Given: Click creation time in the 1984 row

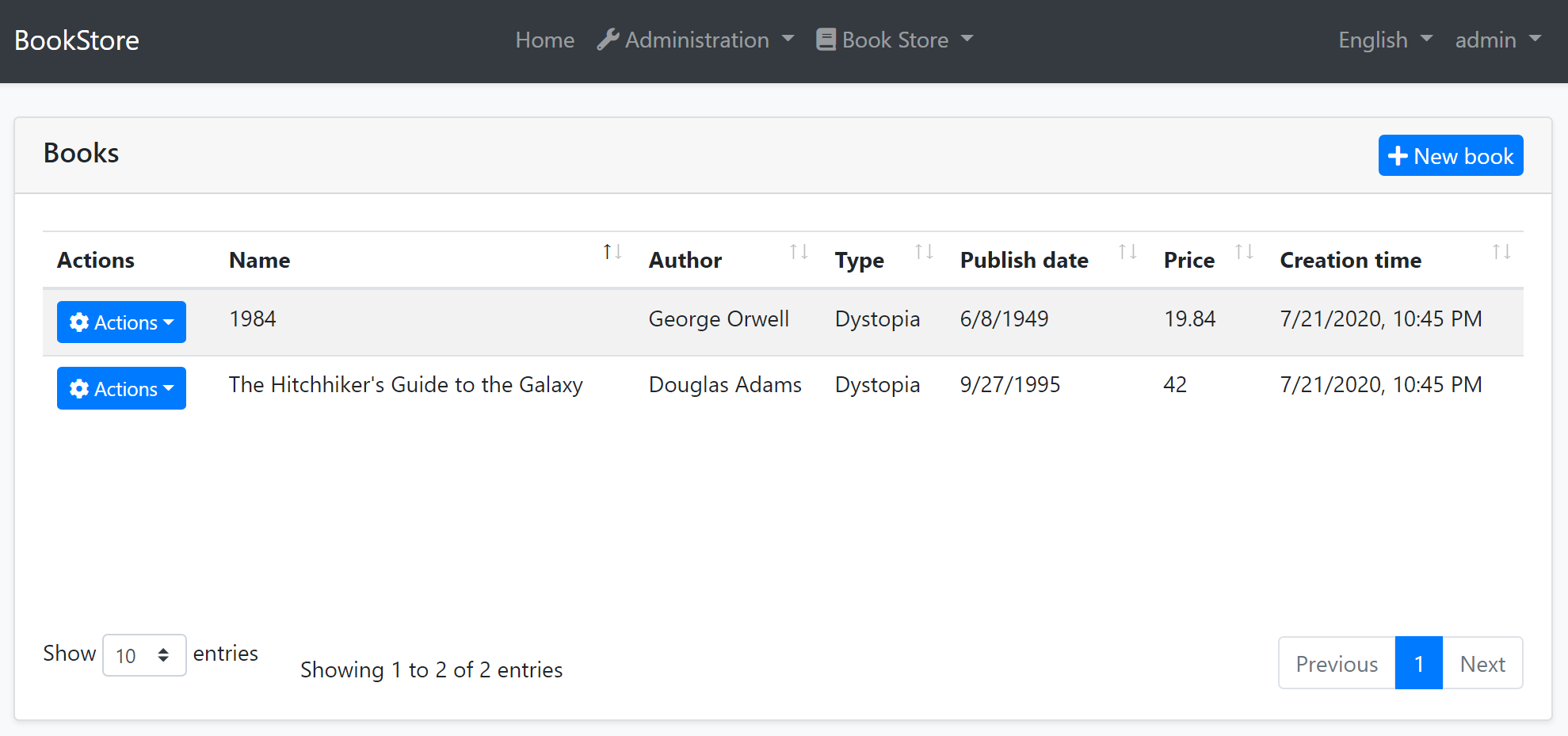Looking at the screenshot, I should (x=1381, y=318).
